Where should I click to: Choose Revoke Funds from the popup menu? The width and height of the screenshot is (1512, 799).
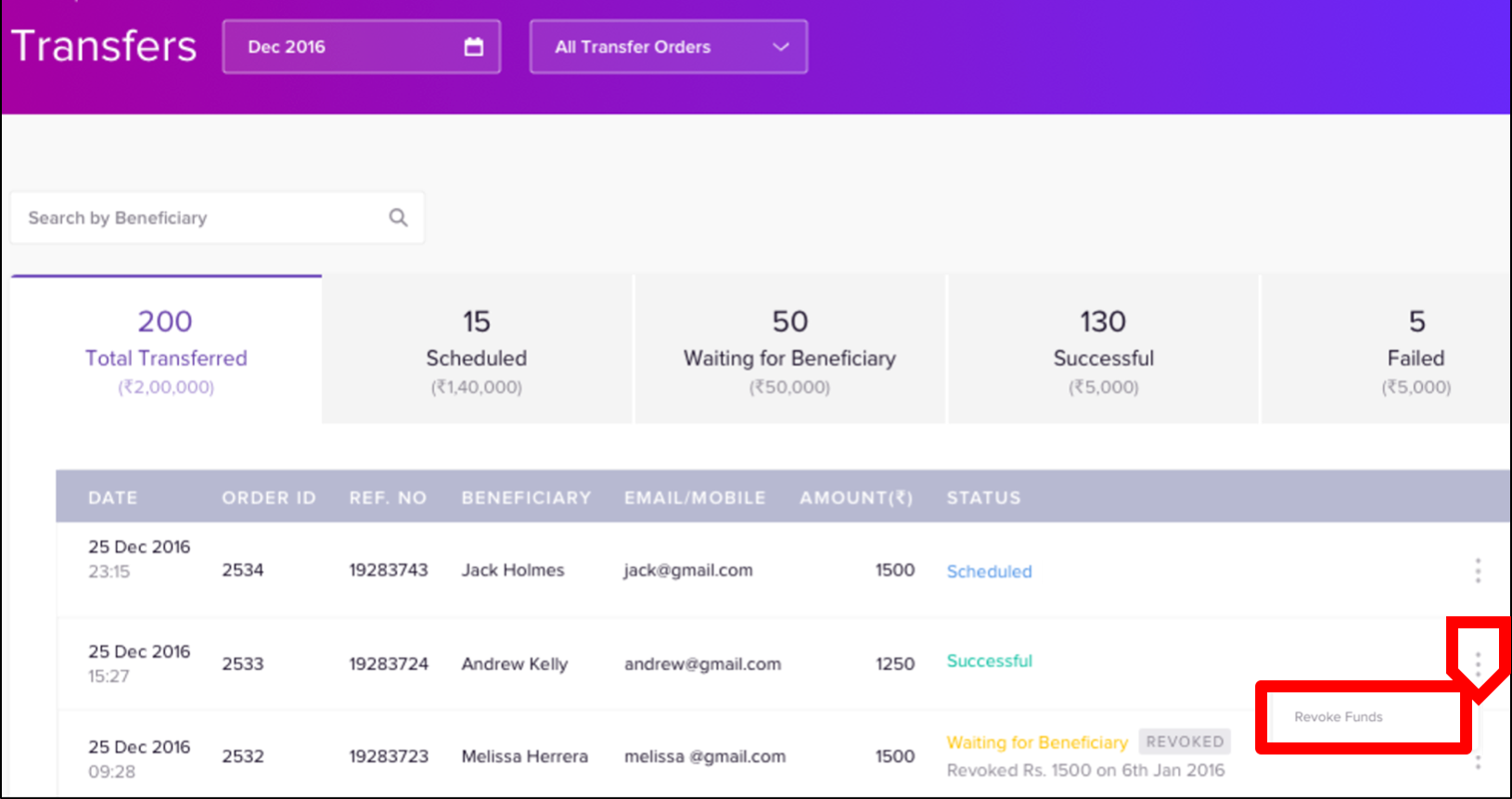(x=1338, y=716)
